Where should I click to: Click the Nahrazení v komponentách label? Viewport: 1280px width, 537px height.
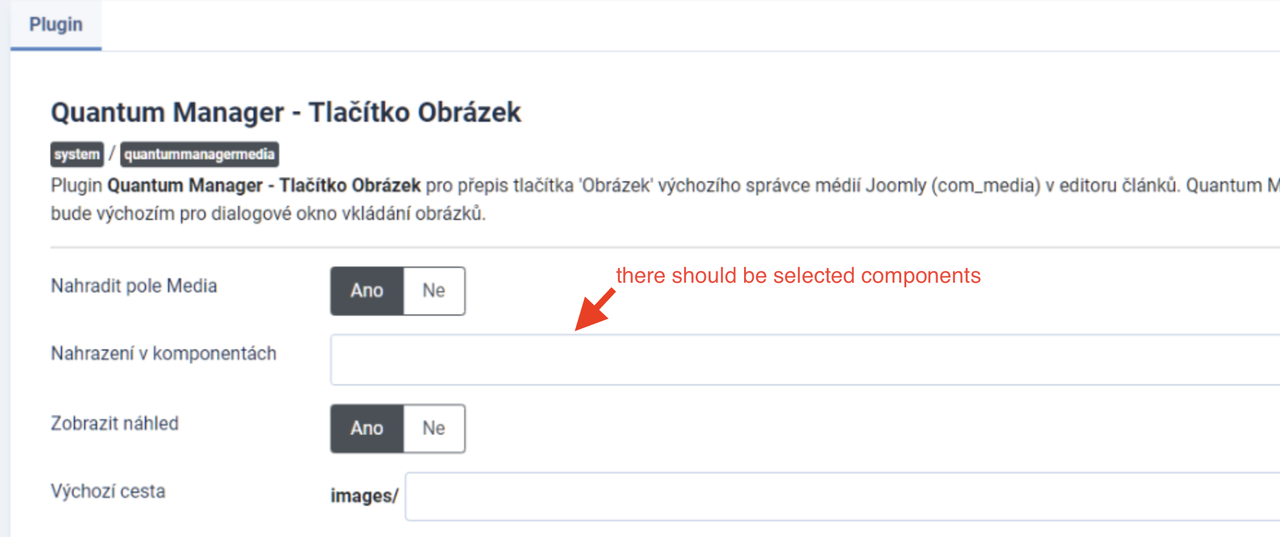click(x=163, y=354)
